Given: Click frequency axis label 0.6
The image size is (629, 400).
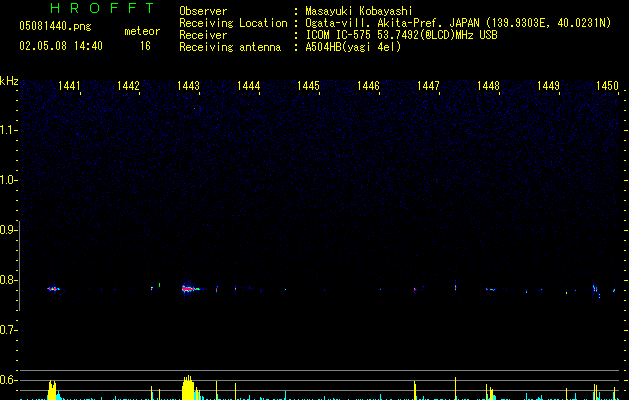Looking at the screenshot, I should tap(8, 380).
